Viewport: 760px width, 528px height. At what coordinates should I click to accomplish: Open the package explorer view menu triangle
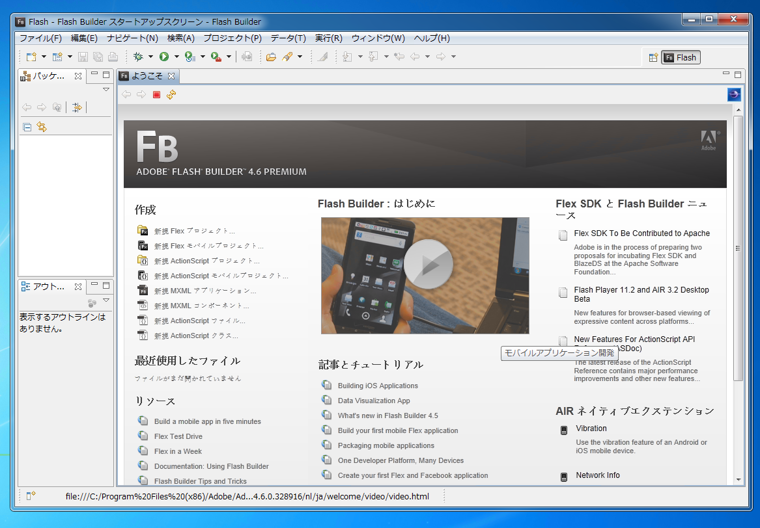(106, 89)
